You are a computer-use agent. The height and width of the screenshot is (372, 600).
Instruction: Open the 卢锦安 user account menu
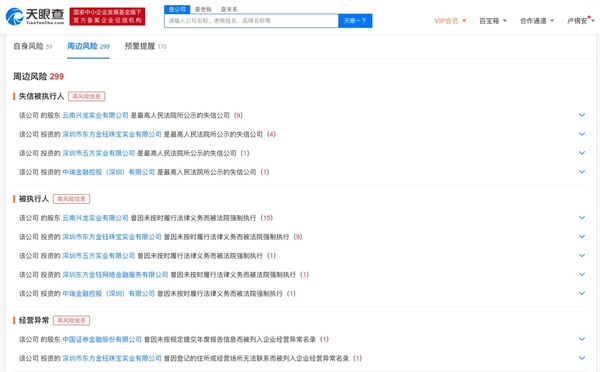tap(580, 21)
